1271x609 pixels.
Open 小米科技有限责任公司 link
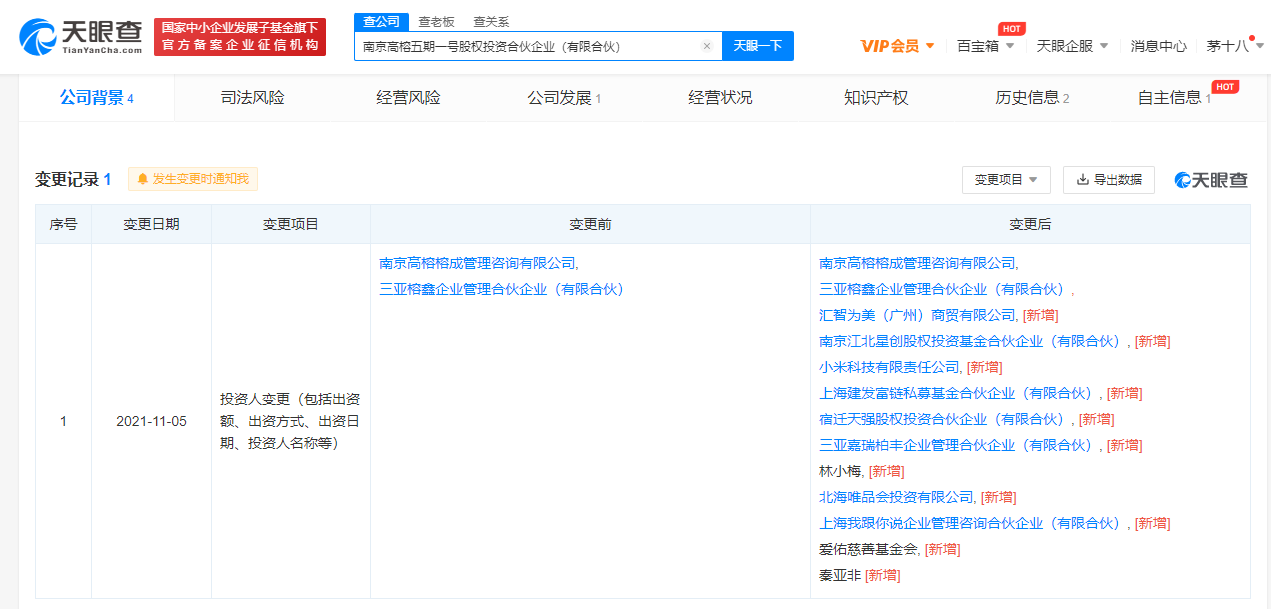click(x=889, y=367)
